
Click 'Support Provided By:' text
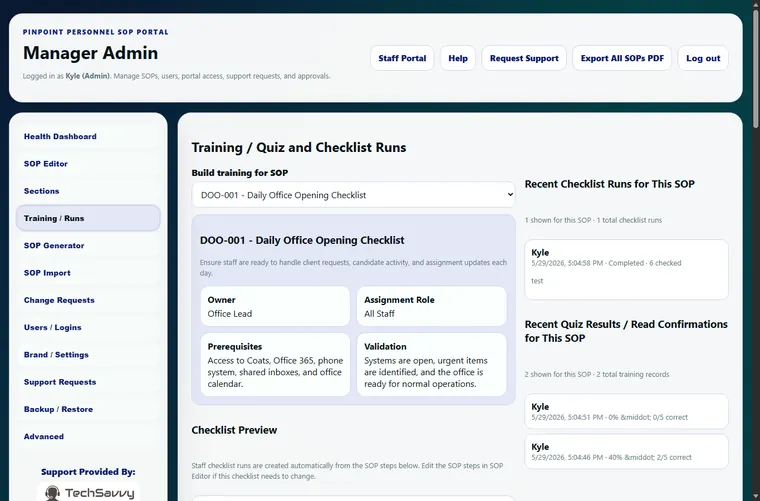point(88,472)
